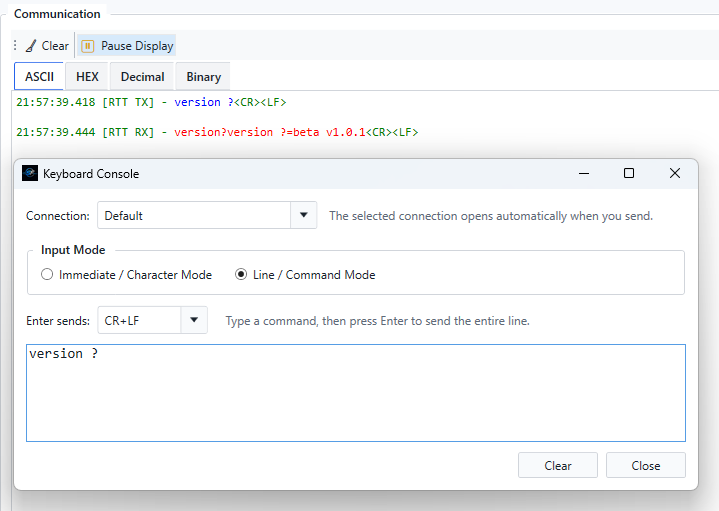Switch to the HEX tab
This screenshot has width=719, height=511.
click(87, 77)
